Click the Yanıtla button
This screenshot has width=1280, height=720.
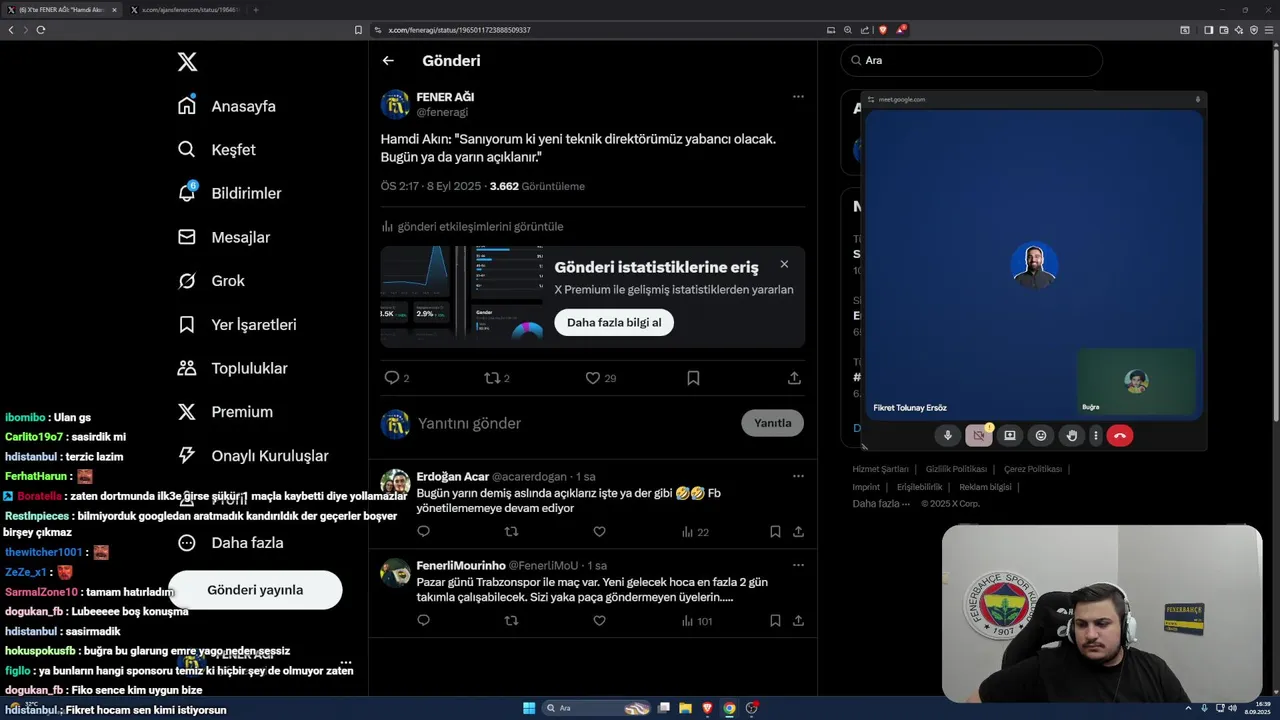tap(772, 423)
